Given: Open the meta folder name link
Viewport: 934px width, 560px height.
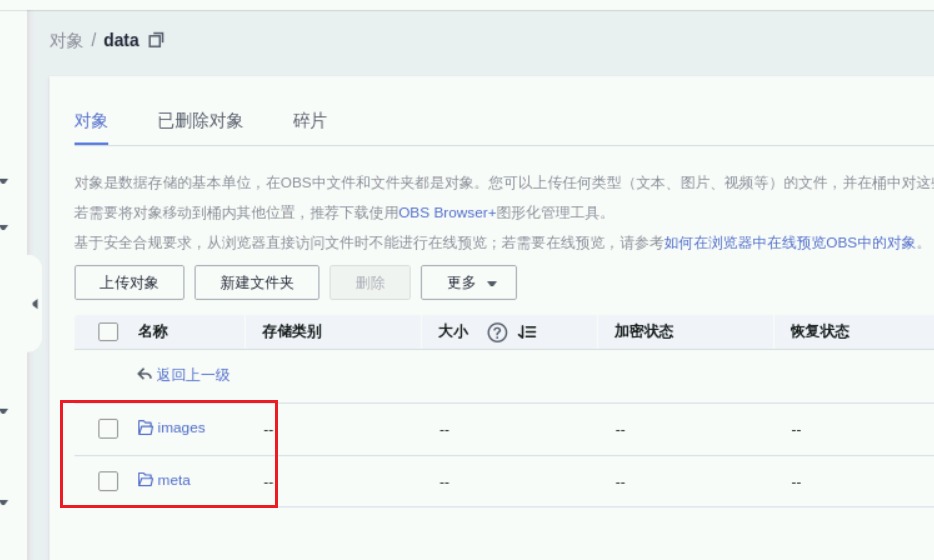Looking at the screenshot, I should [174, 481].
